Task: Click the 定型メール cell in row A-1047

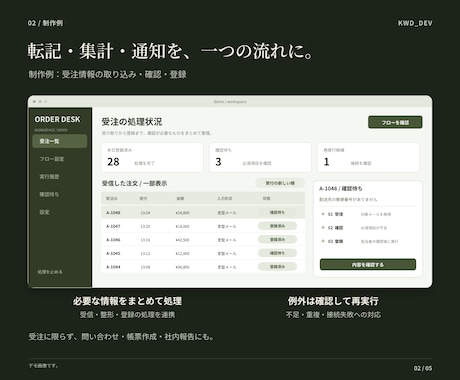Action: click(x=227, y=226)
